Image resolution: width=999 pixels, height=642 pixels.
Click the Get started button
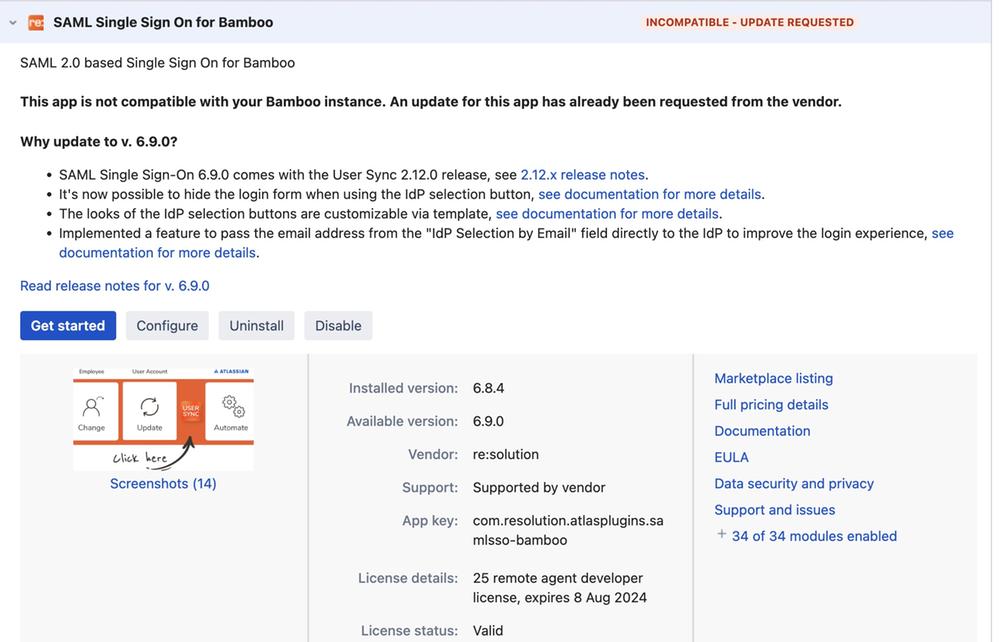[68, 325]
